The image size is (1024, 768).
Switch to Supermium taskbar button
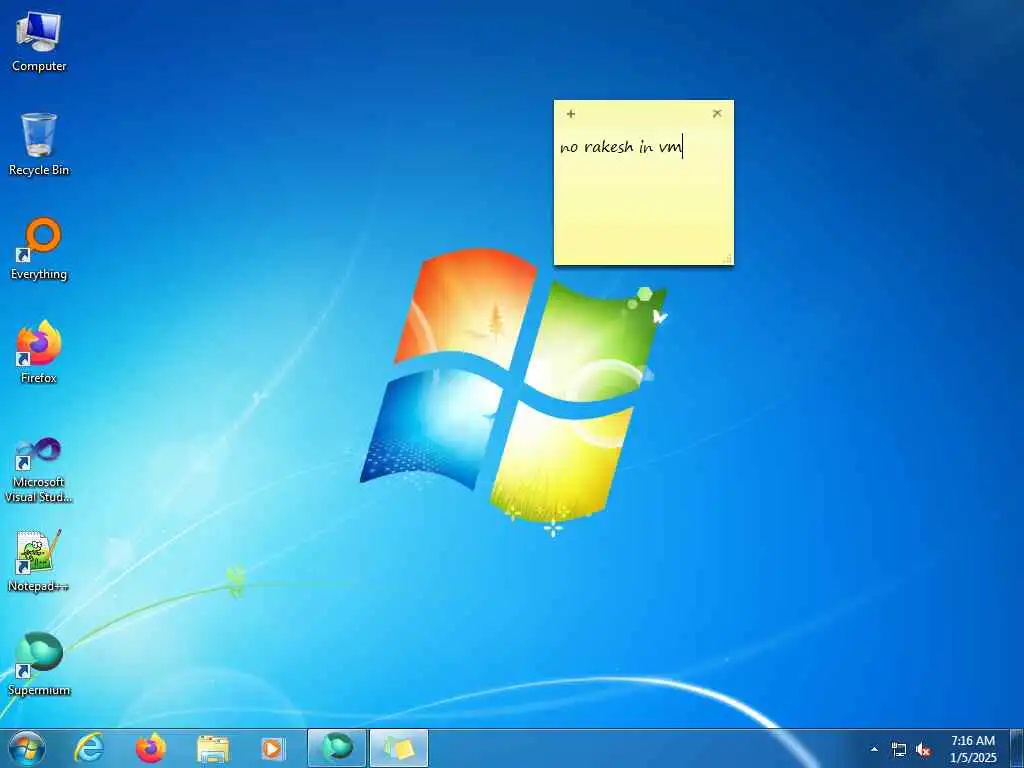[337, 748]
